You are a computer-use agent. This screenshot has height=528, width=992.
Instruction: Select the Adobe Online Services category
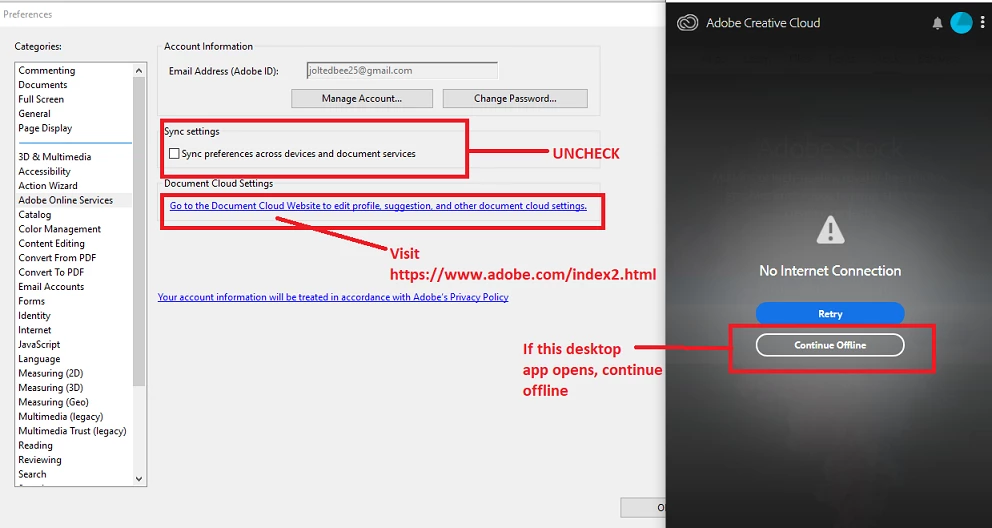tap(66, 200)
